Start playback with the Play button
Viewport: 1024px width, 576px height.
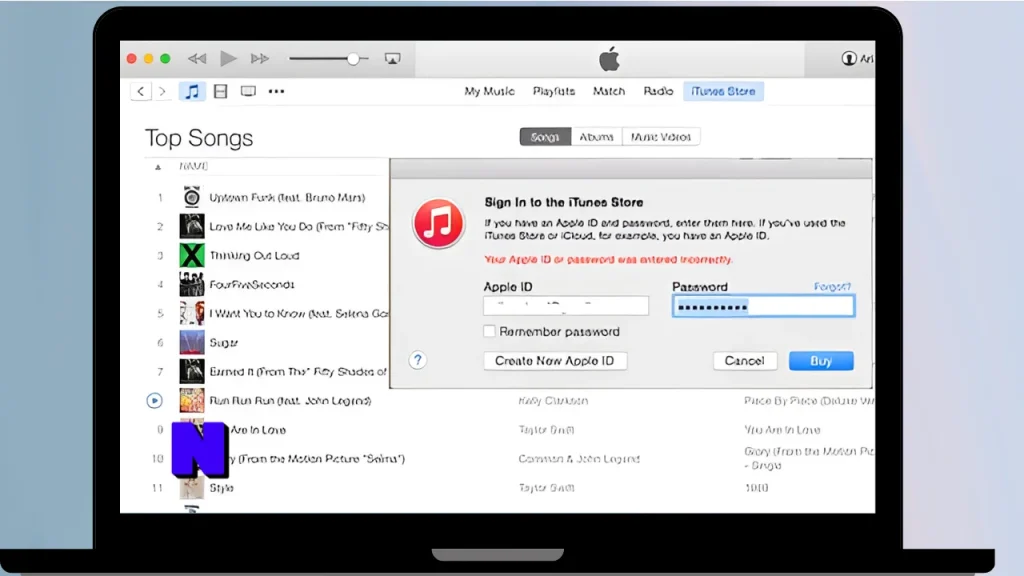228,59
